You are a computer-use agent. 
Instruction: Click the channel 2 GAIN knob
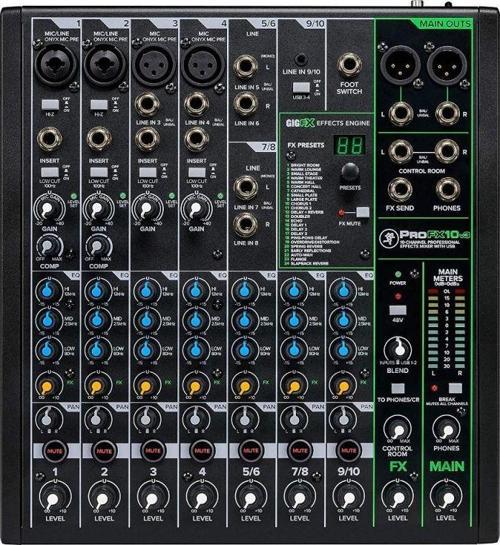tap(98, 209)
